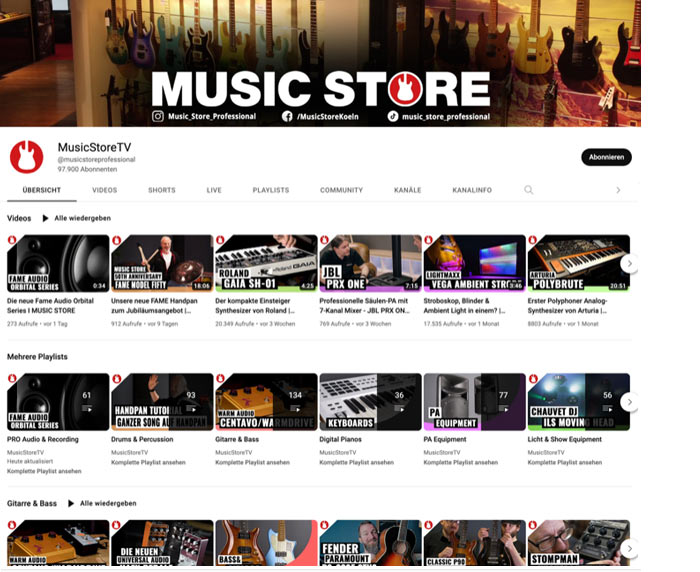Switch to the Playlists tab
Viewport: 700px width, 572px height.
(x=271, y=190)
